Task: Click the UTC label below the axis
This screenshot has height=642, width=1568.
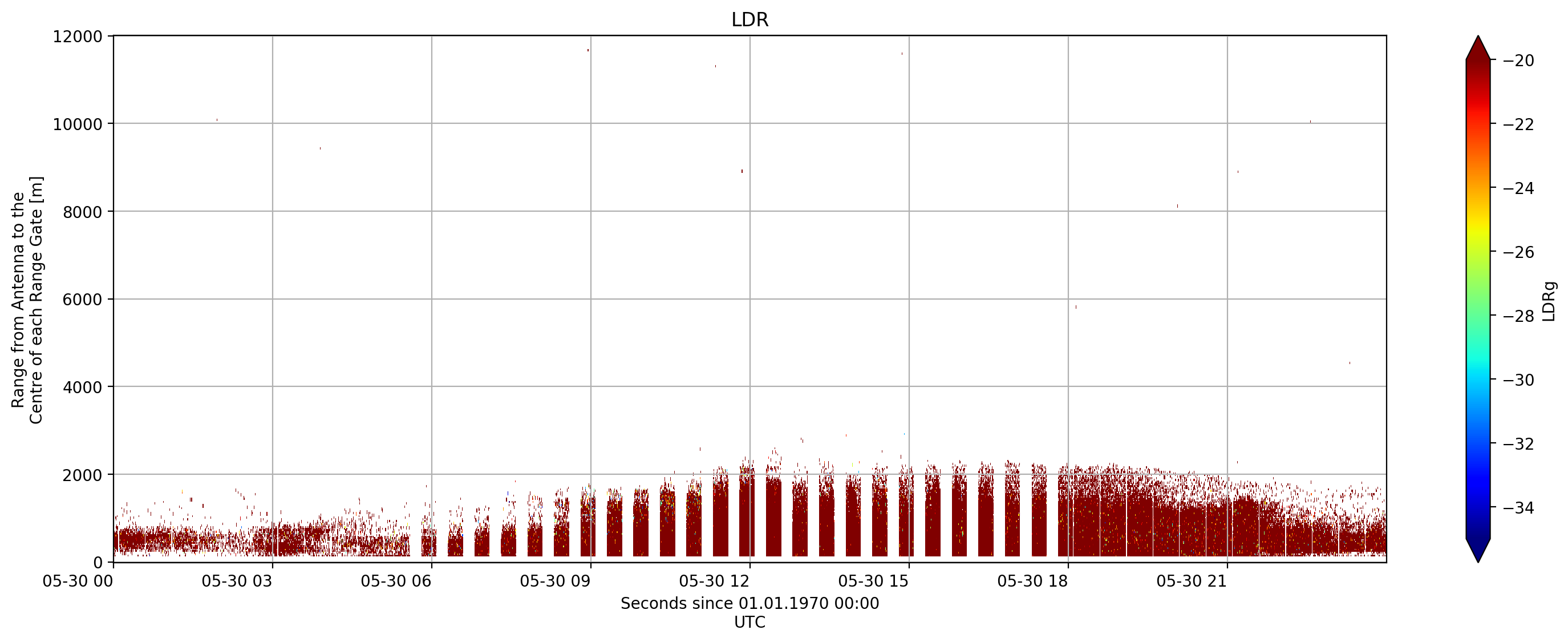Action: pyautogui.click(x=750, y=622)
